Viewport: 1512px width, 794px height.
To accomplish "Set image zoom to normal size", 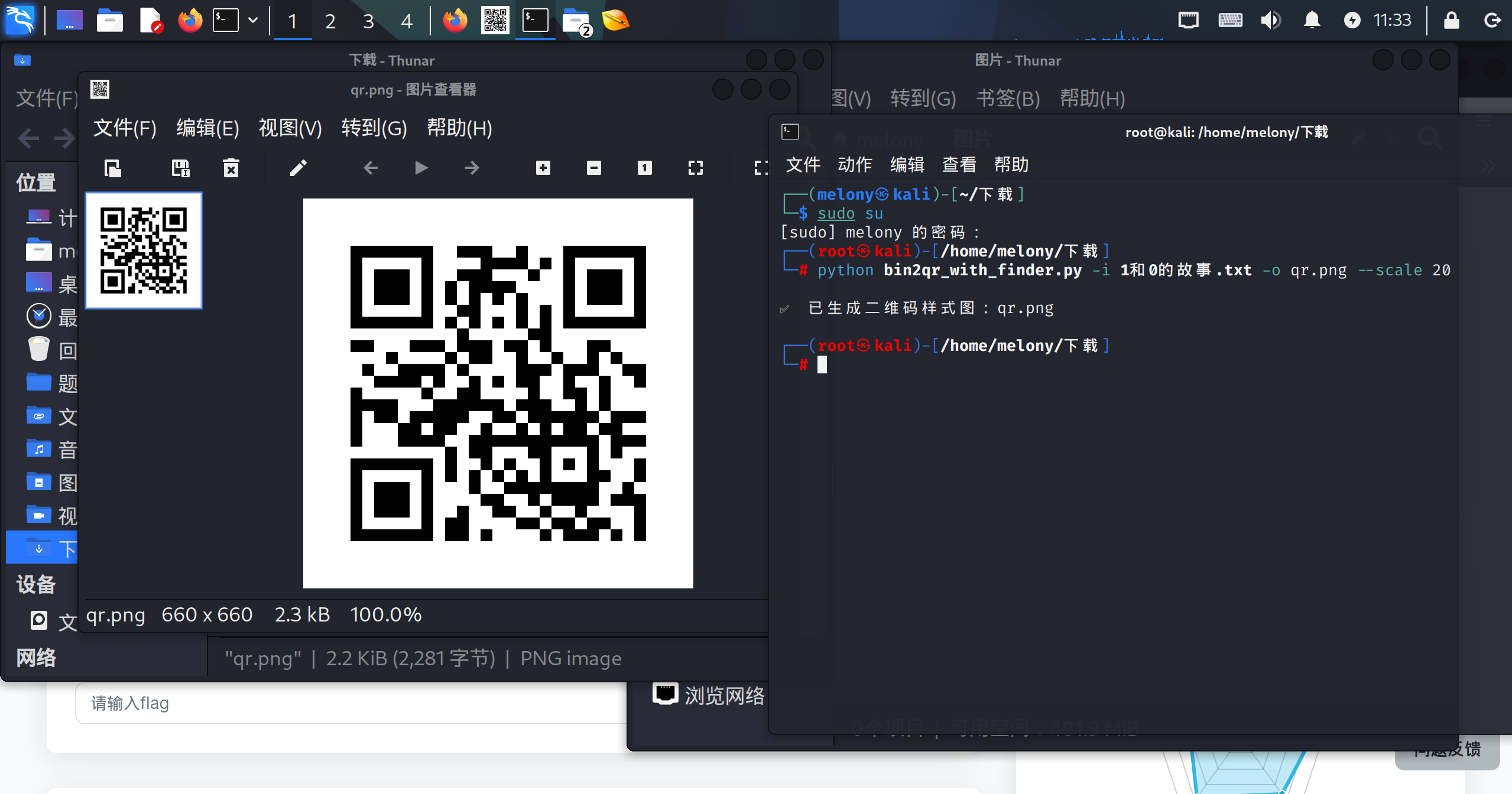I will 645,168.
